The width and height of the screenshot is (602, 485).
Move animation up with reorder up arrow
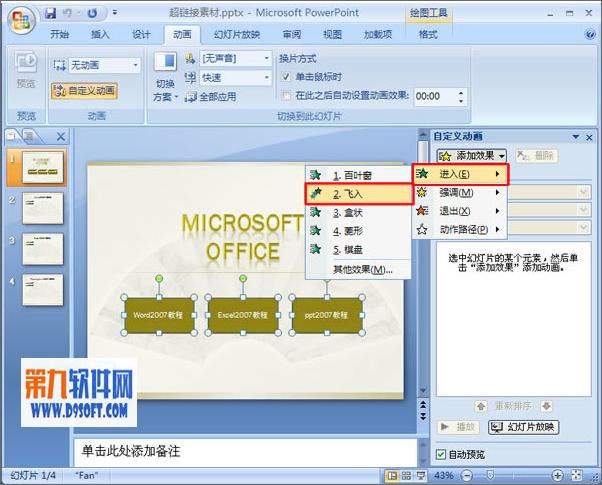pyautogui.click(x=481, y=406)
